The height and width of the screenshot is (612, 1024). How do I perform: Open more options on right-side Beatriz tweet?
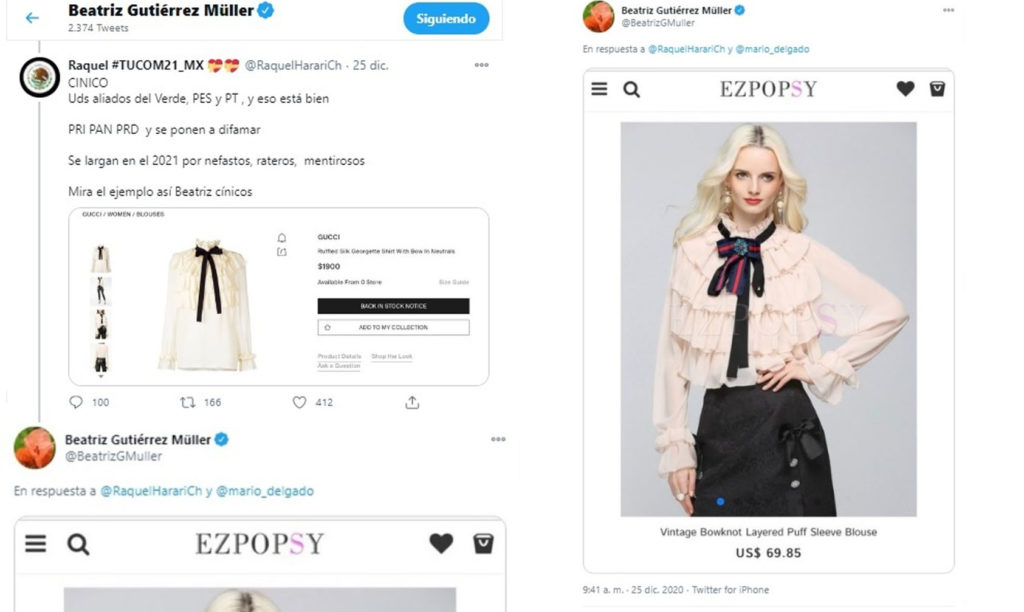point(948,10)
